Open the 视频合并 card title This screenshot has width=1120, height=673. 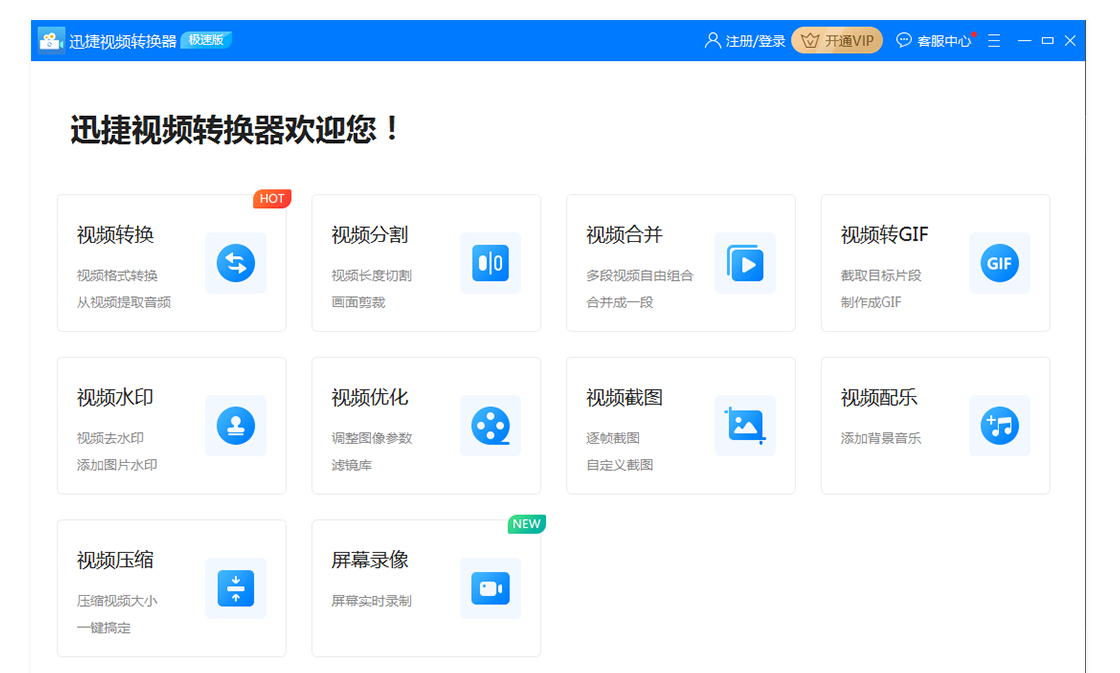coord(624,235)
